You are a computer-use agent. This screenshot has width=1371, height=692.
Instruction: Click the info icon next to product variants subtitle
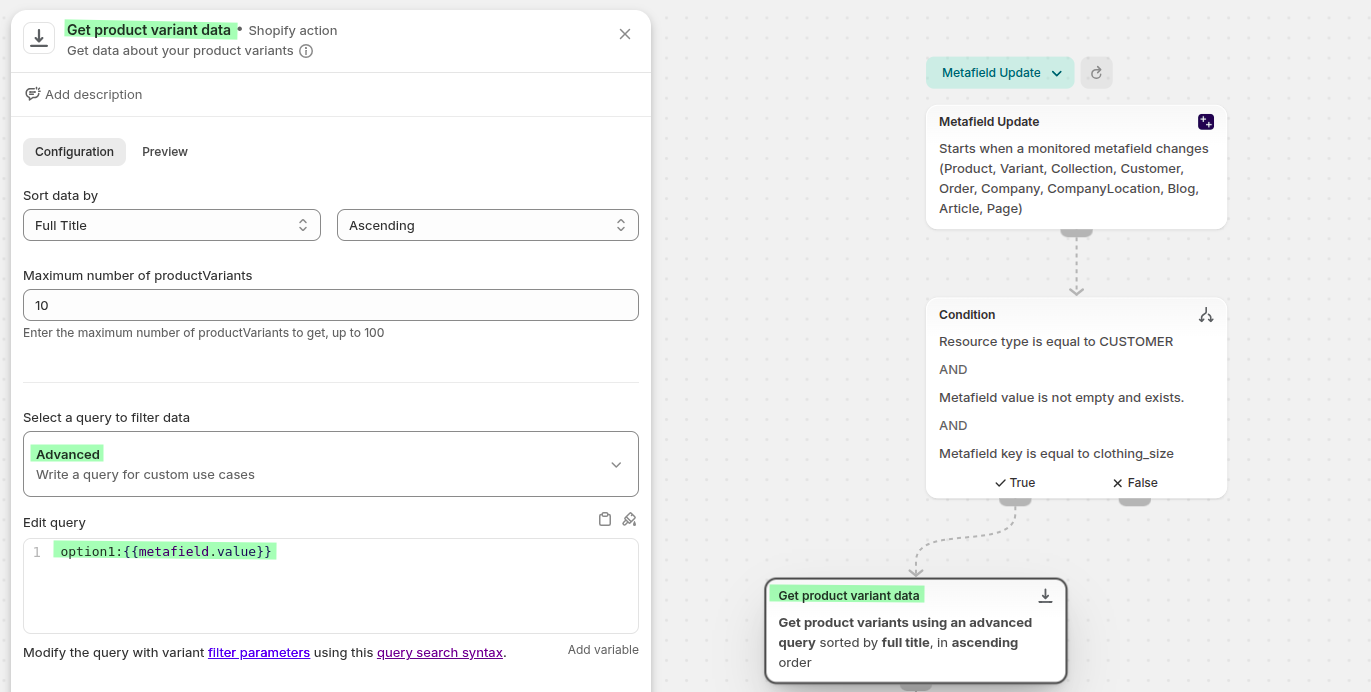[x=306, y=51]
